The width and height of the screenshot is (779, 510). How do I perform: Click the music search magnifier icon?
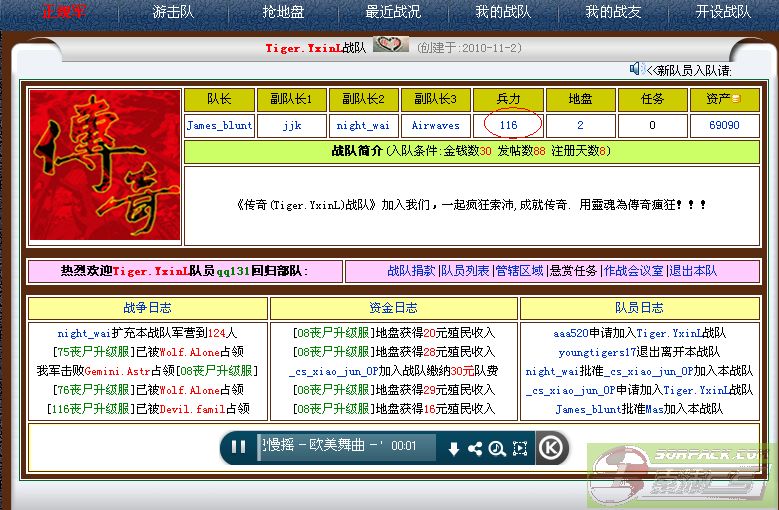point(497,449)
